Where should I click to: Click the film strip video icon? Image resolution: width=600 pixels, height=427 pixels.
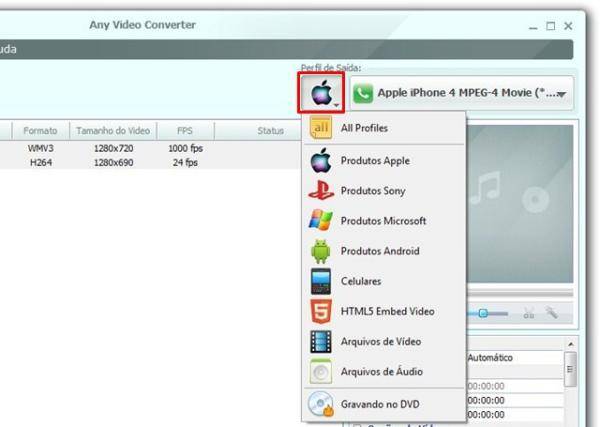coord(321,341)
